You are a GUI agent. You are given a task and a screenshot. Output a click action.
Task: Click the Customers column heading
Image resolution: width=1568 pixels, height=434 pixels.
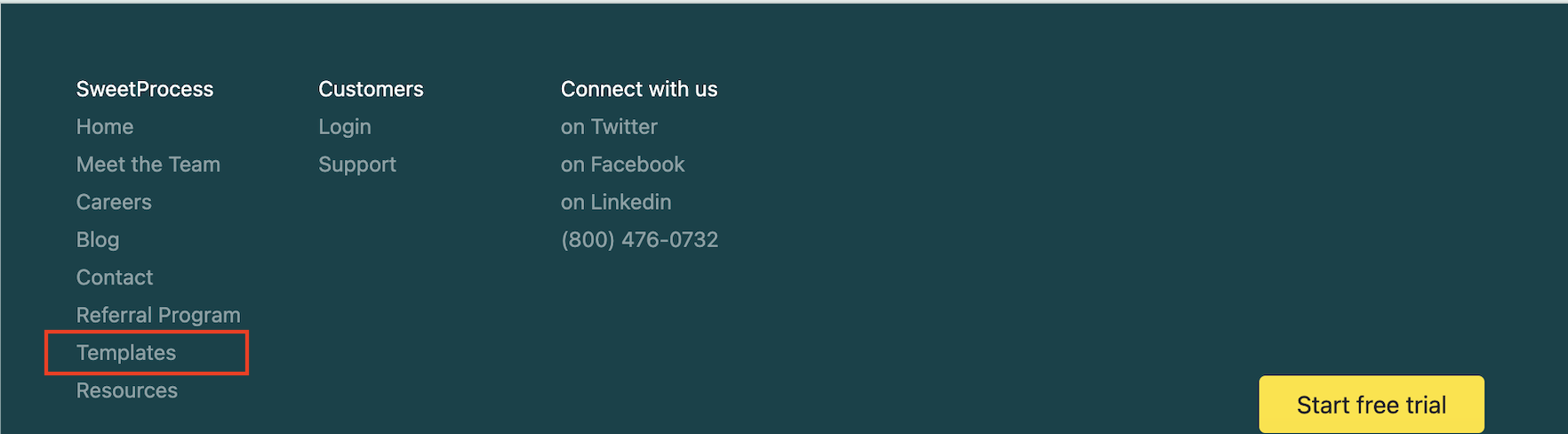click(x=371, y=89)
